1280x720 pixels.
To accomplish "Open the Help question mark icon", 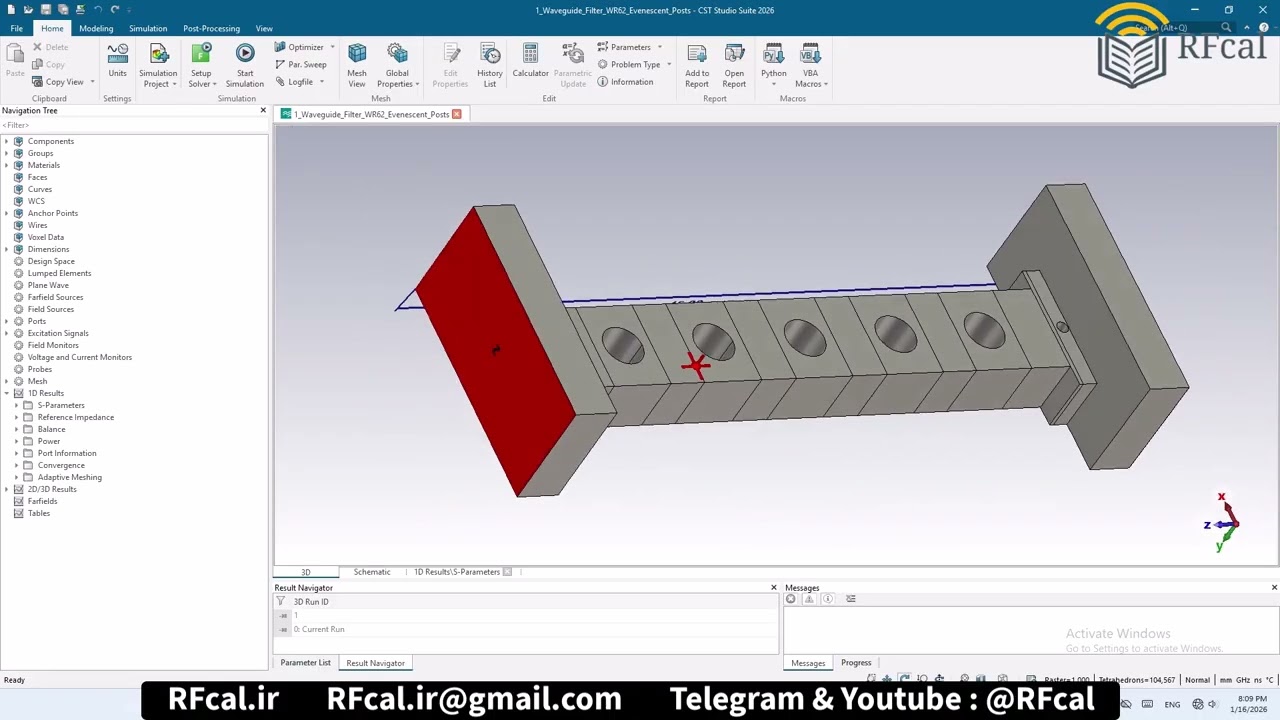I will click(x=1264, y=28).
